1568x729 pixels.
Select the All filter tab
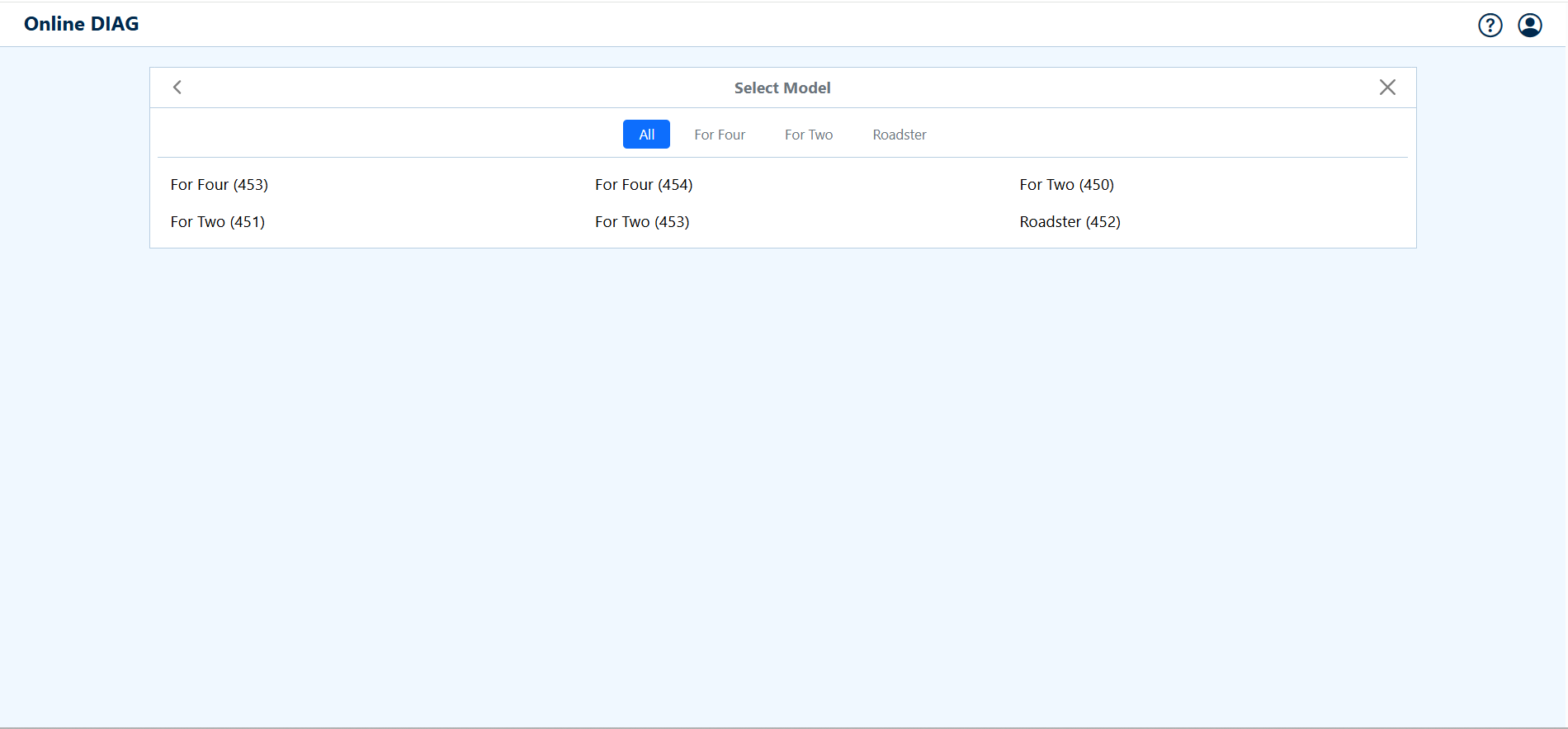[x=646, y=135]
